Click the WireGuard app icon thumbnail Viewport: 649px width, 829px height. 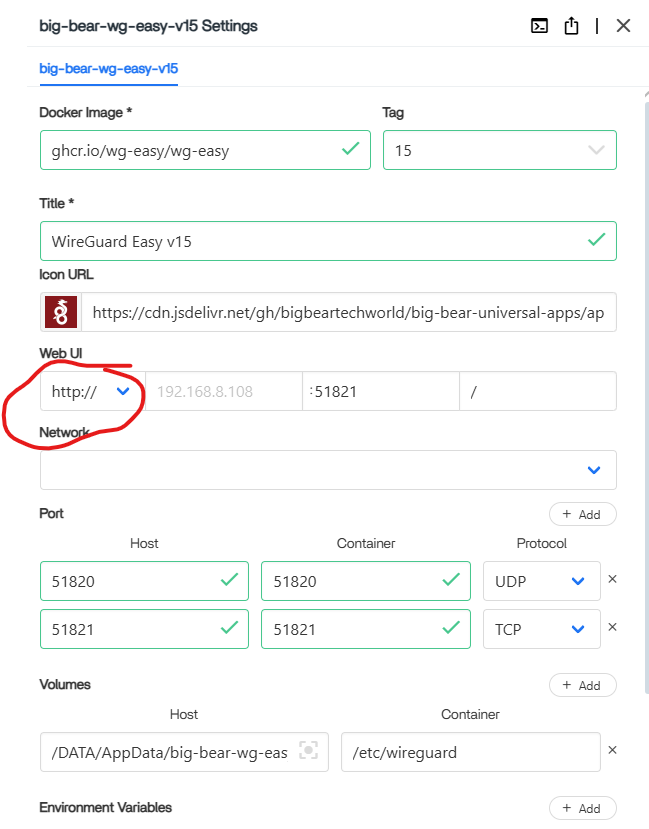(x=61, y=312)
